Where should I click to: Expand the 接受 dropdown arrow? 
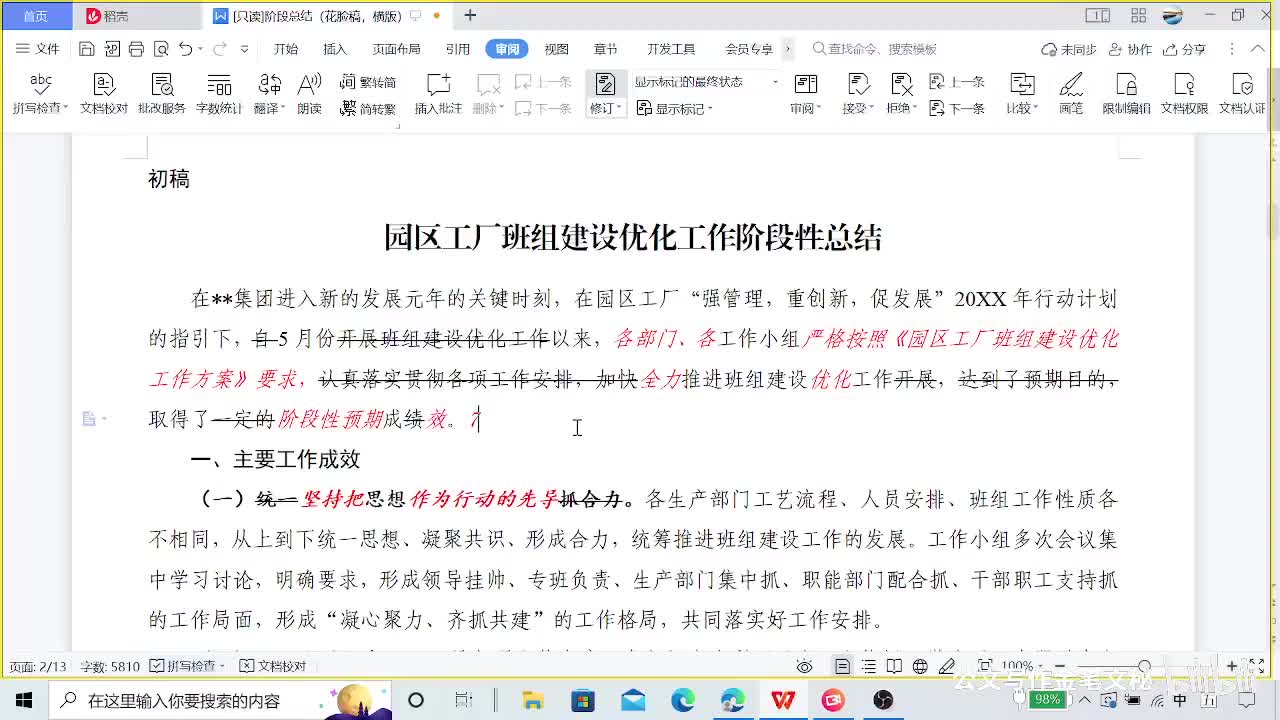(x=871, y=109)
